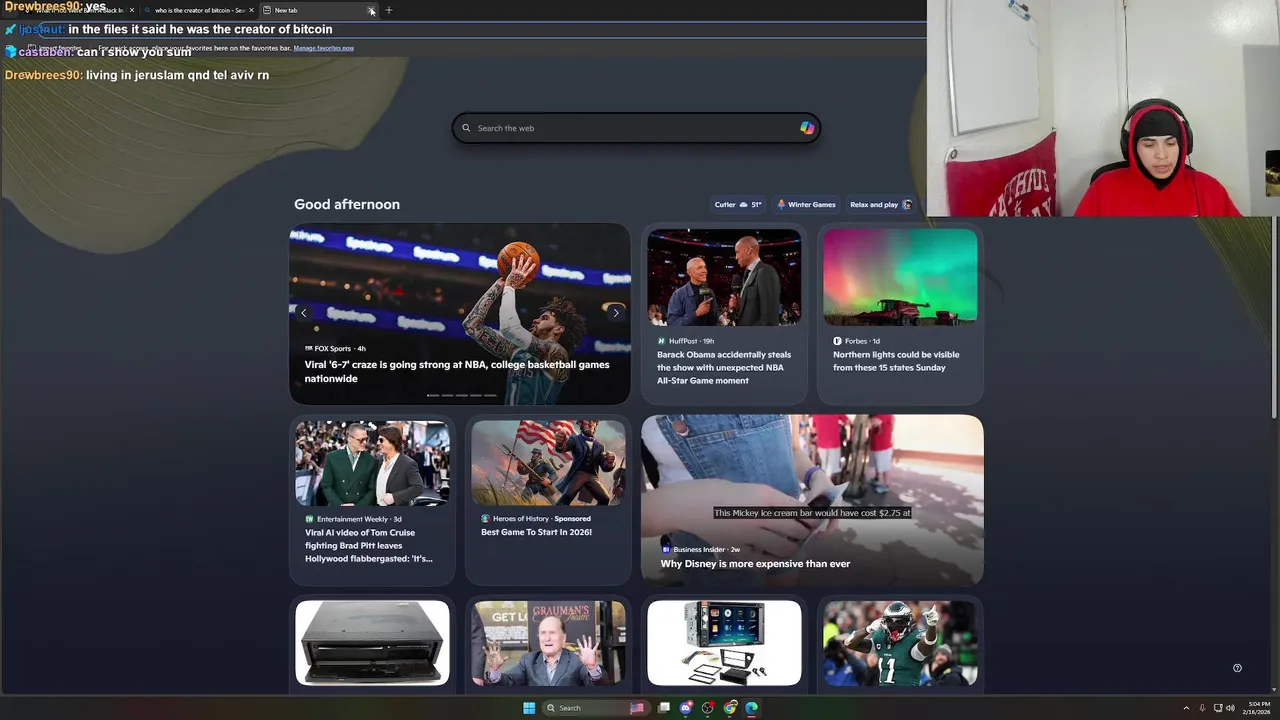Open the Windows Start menu
The height and width of the screenshot is (720, 1280).
(529, 708)
